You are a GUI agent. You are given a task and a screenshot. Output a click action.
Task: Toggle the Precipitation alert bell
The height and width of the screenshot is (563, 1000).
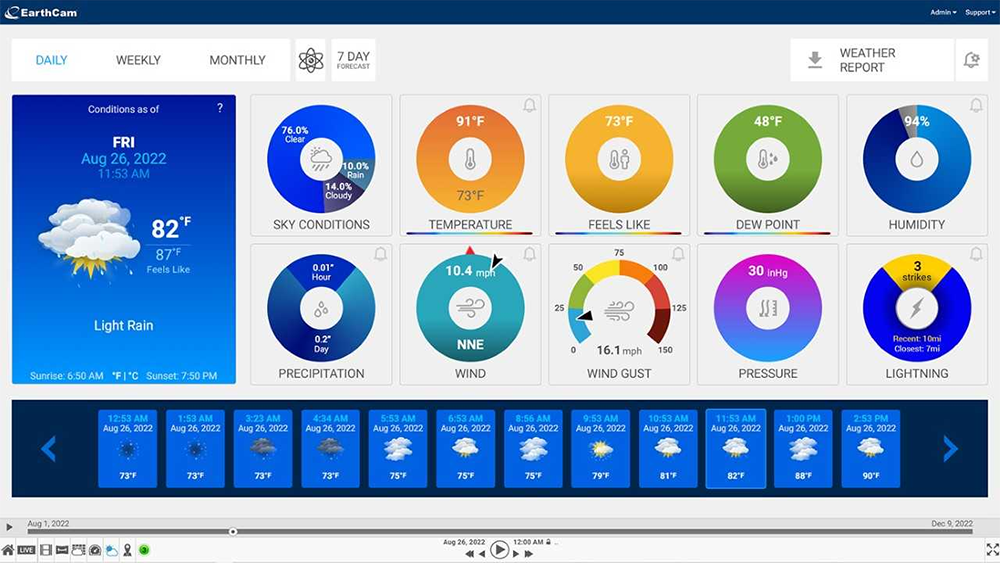pyautogui.click(x=380, y=255)
